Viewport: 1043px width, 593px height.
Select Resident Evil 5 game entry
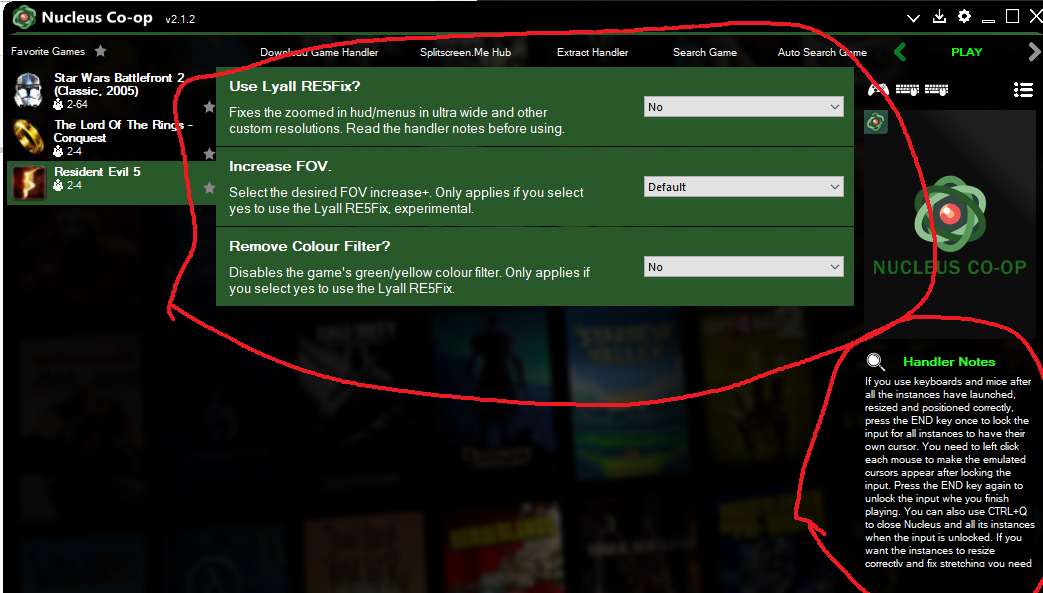(x=111, y=182)
